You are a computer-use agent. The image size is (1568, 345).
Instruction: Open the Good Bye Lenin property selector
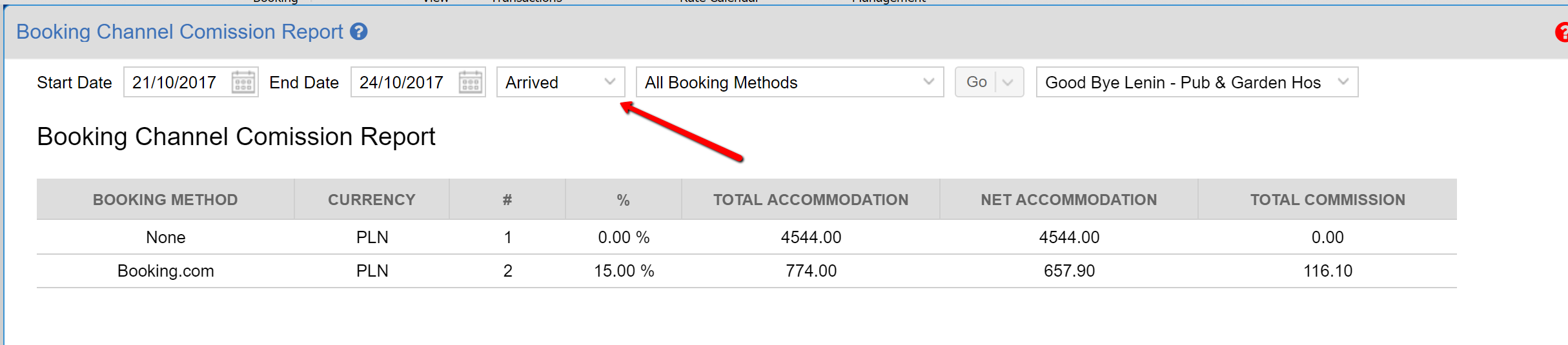pos(1196,83)
